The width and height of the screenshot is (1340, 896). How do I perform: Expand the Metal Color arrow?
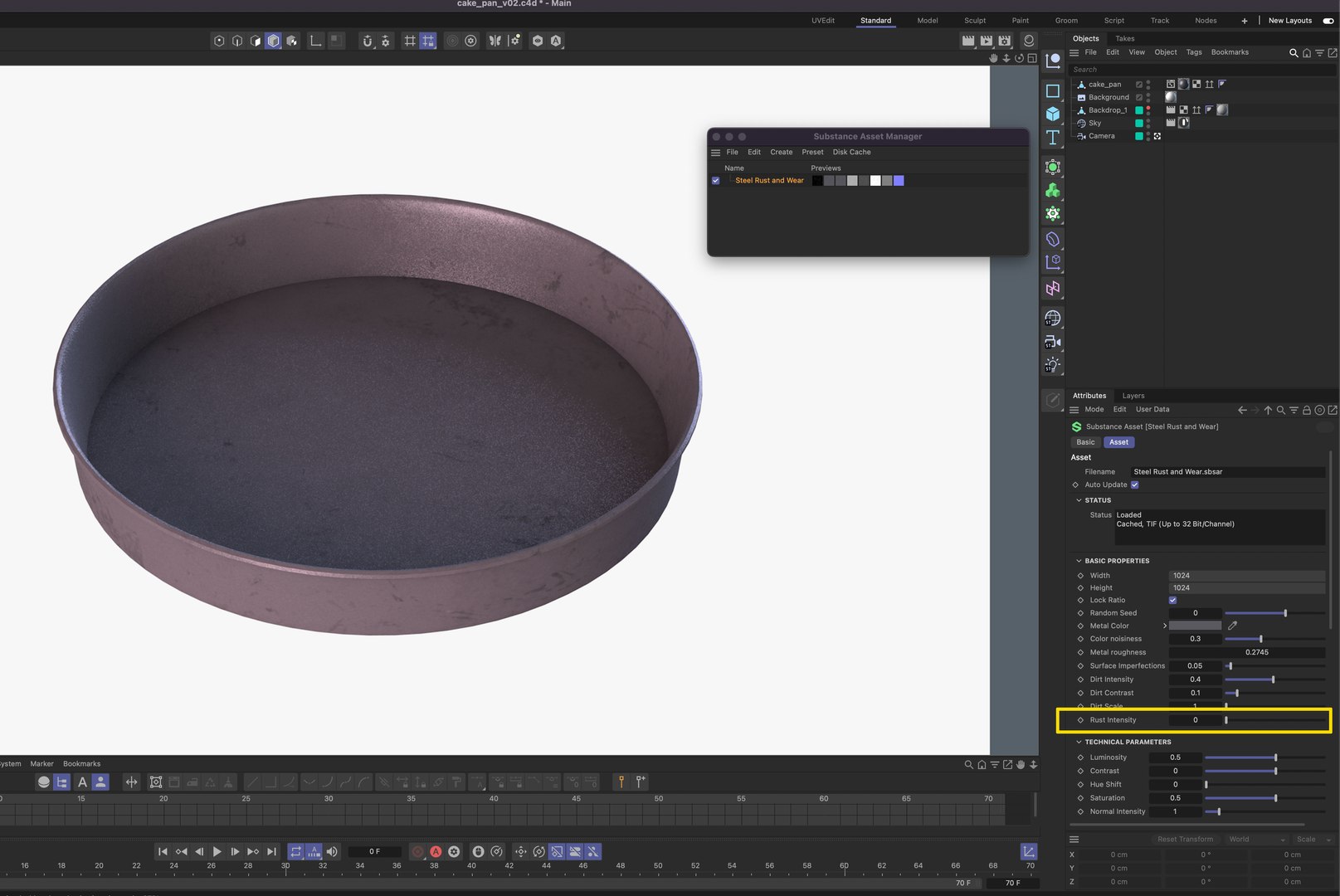point(1165,626)
